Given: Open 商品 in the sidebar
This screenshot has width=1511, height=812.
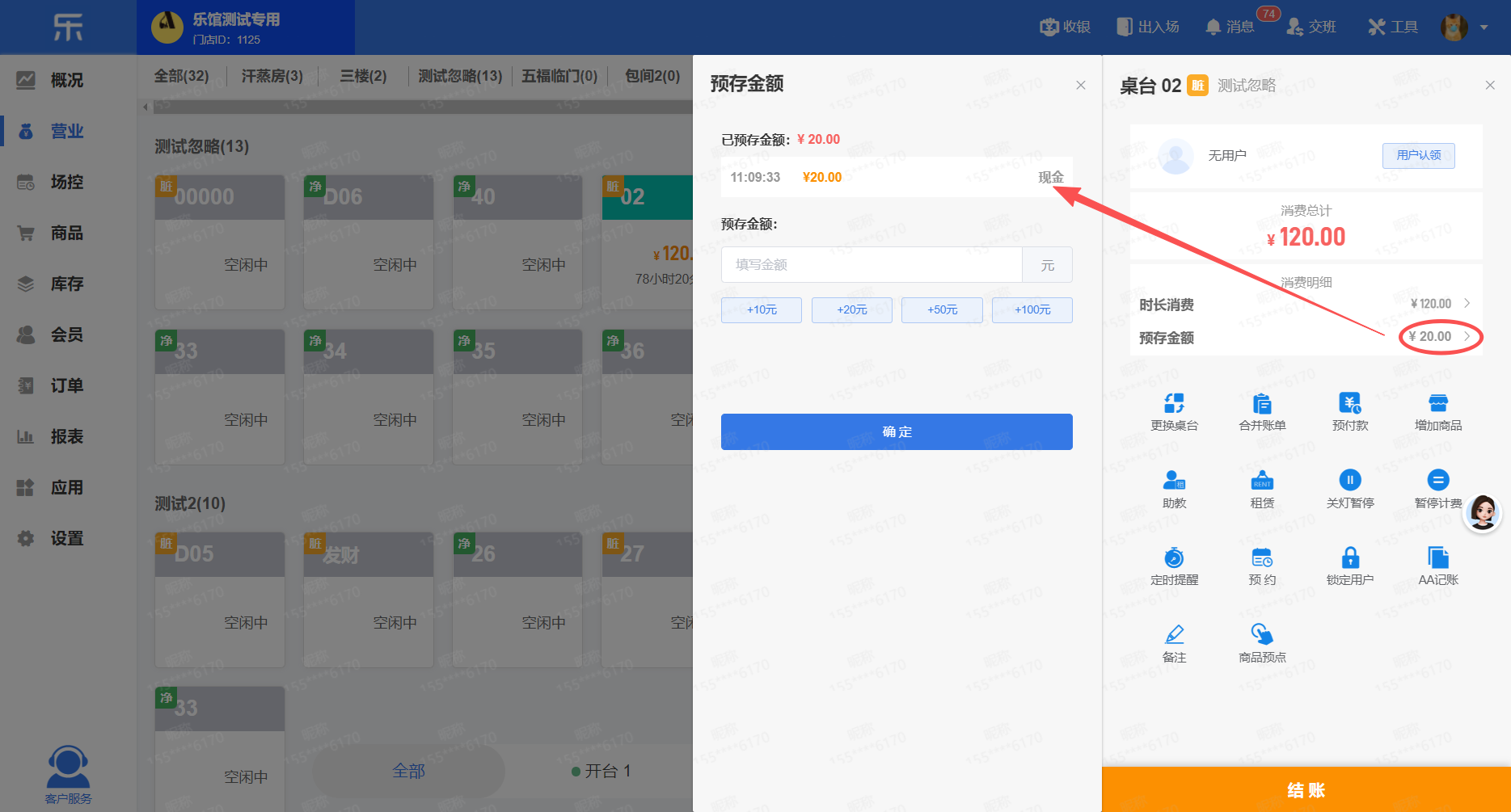Looking at the screenshot, I should coord(68,233).
